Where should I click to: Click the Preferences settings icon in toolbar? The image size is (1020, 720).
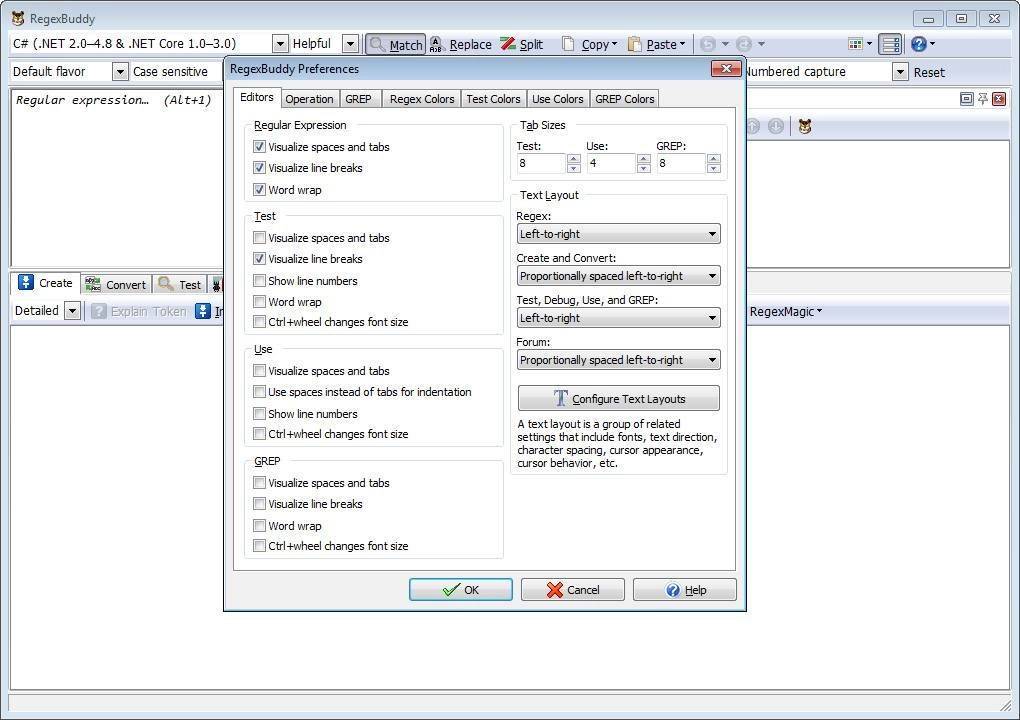pyautogui.click(x=890, y=44)
